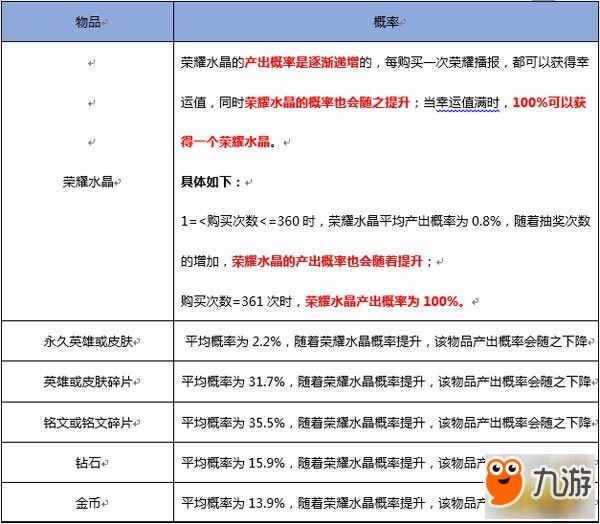Viewport: 600px width, 524px height.
Task: Click the 平均概率为31.7% cell
Action: click(x=386, y=381)
